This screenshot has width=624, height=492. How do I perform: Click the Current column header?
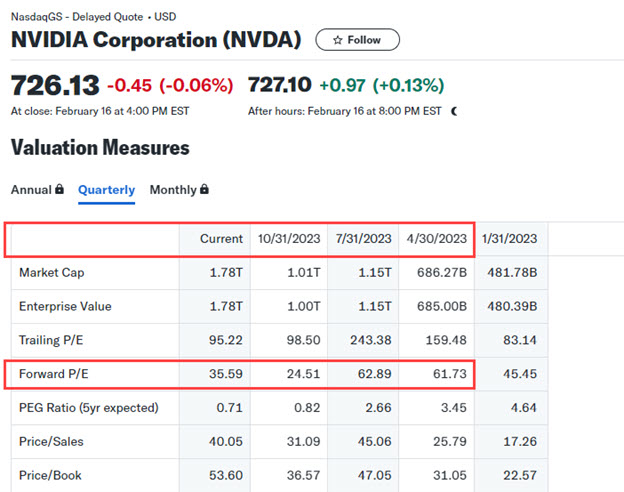click(221, 238)
